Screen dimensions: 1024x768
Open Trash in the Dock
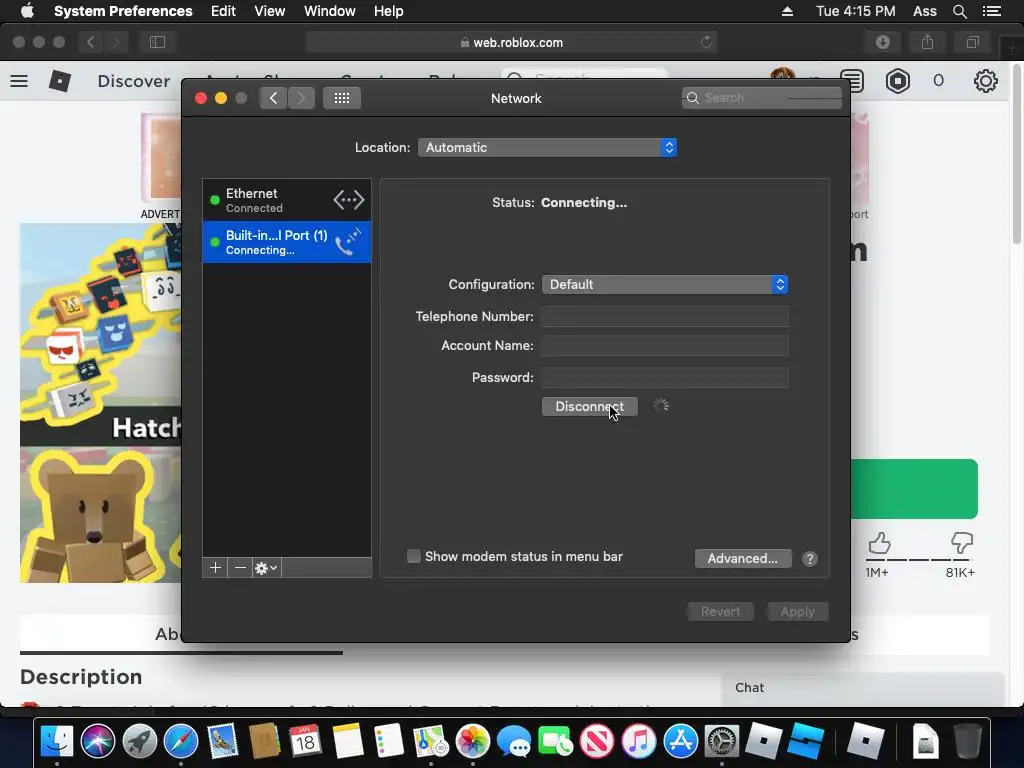click(968, 741)
